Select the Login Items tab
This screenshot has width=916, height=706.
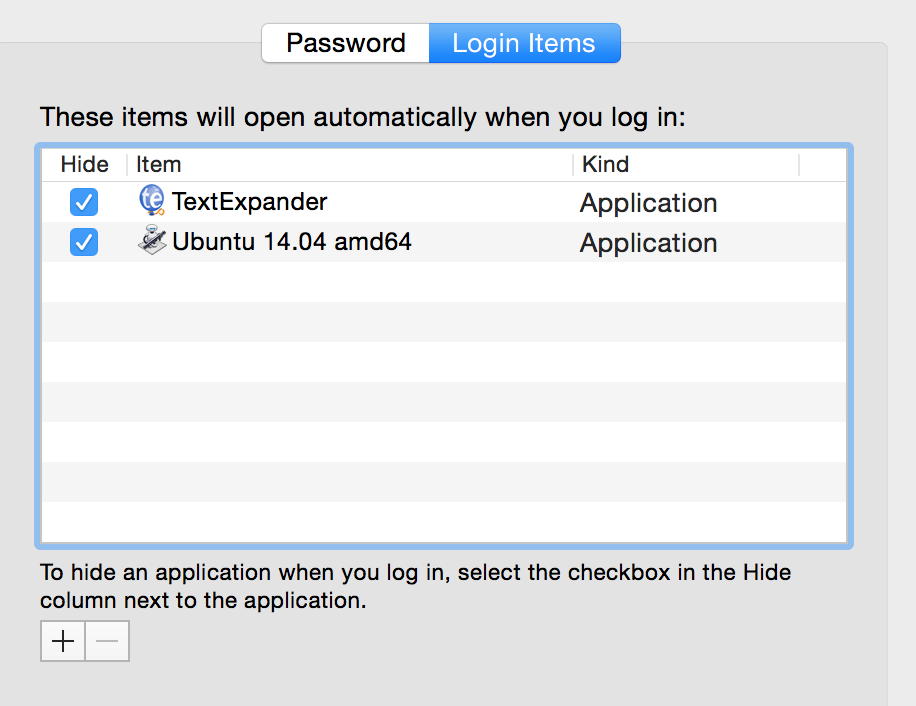click(524, 44)
